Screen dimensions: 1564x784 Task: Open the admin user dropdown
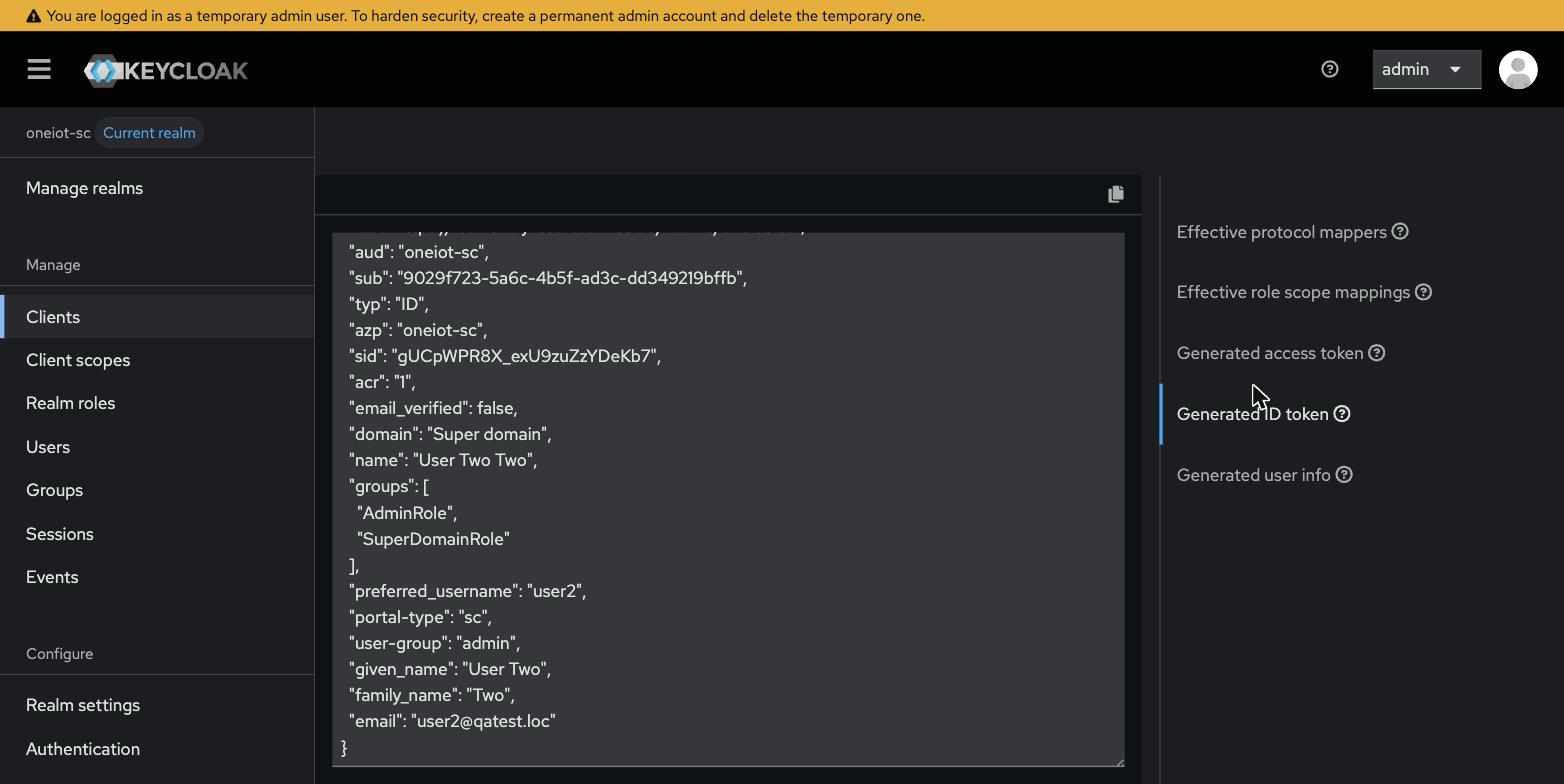pos(1426,69)
